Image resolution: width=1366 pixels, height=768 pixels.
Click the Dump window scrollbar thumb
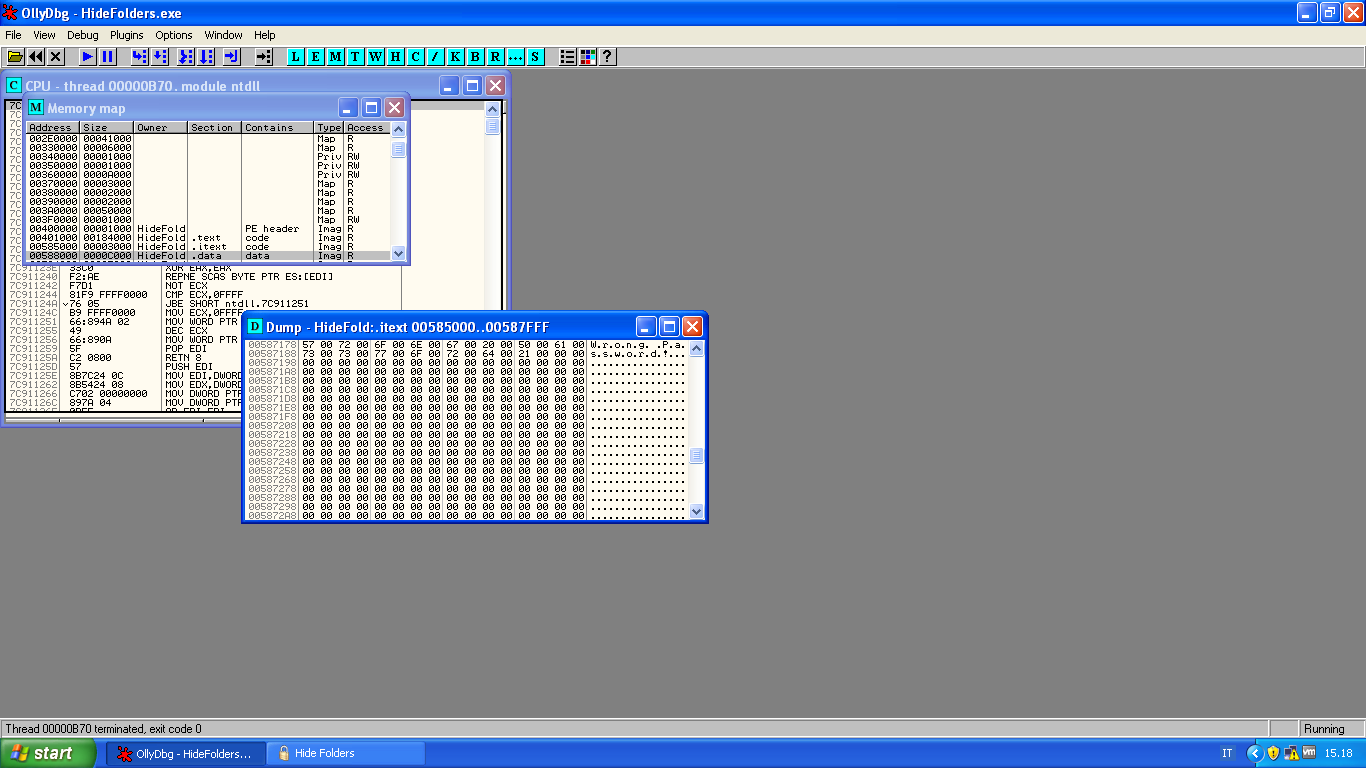pos(697,455)
